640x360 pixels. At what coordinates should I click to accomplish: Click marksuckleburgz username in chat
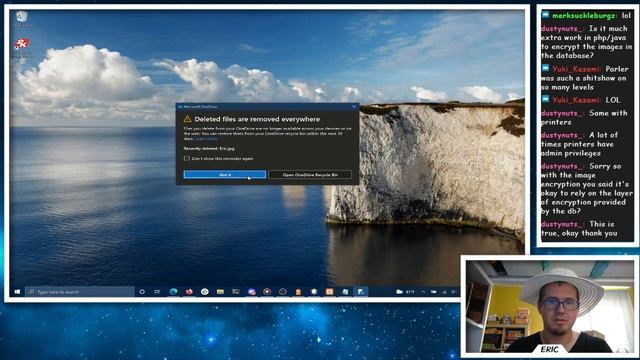[x=584, y=16]
